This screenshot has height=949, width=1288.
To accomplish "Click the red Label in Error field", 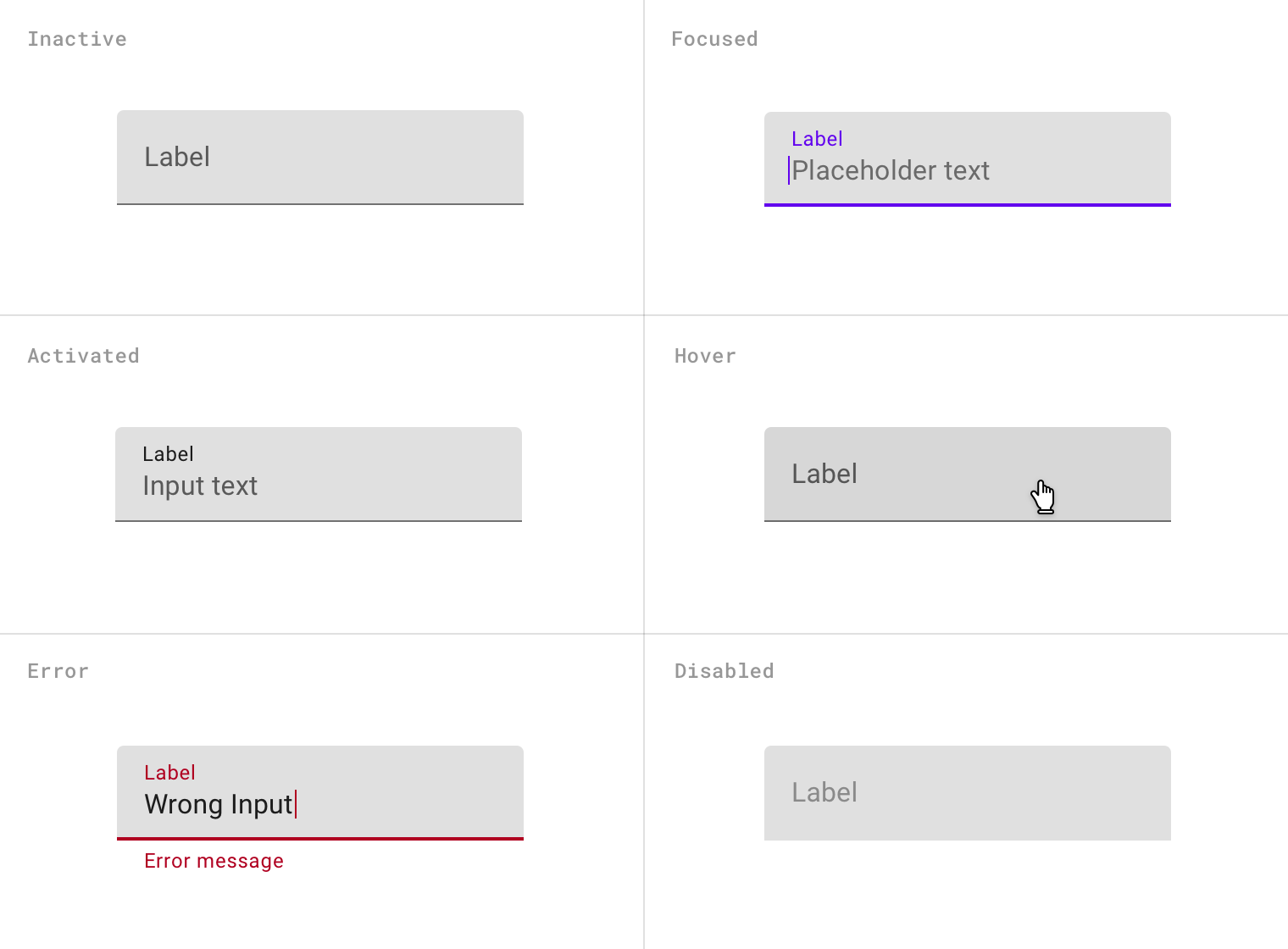I will (169, 773).
